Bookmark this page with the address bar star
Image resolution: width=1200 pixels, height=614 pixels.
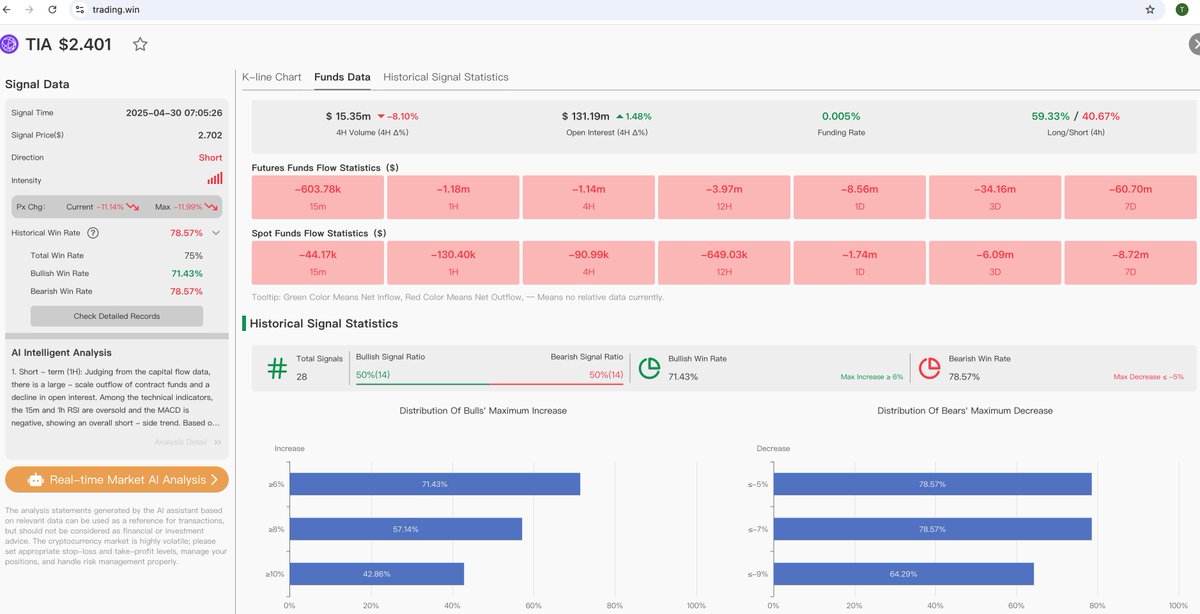click(x=1150, y=9)
